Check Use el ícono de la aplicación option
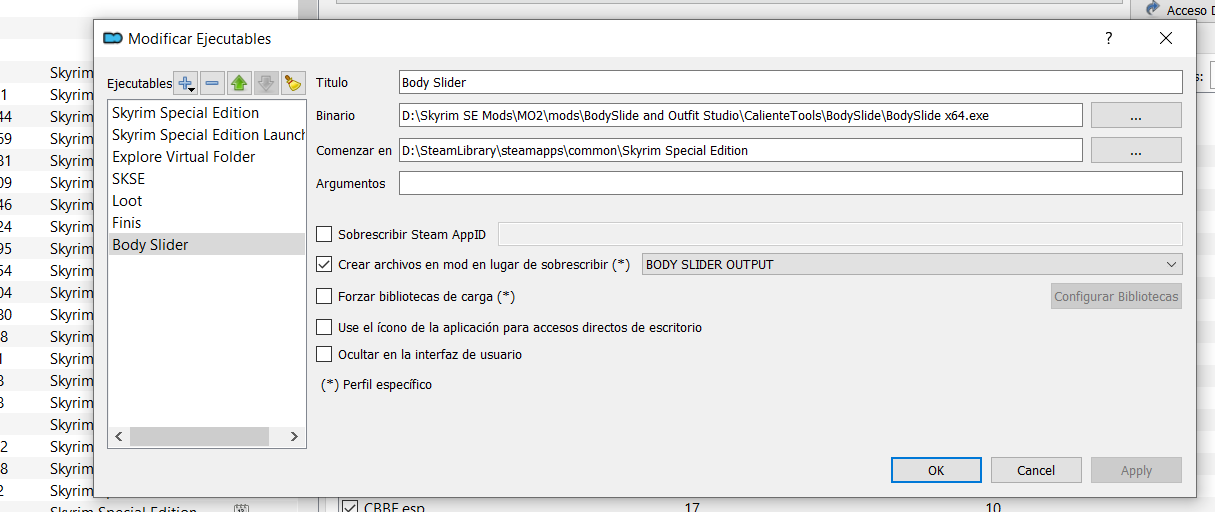The height and width of the screenshot is (512, 1215). (324, 327)
